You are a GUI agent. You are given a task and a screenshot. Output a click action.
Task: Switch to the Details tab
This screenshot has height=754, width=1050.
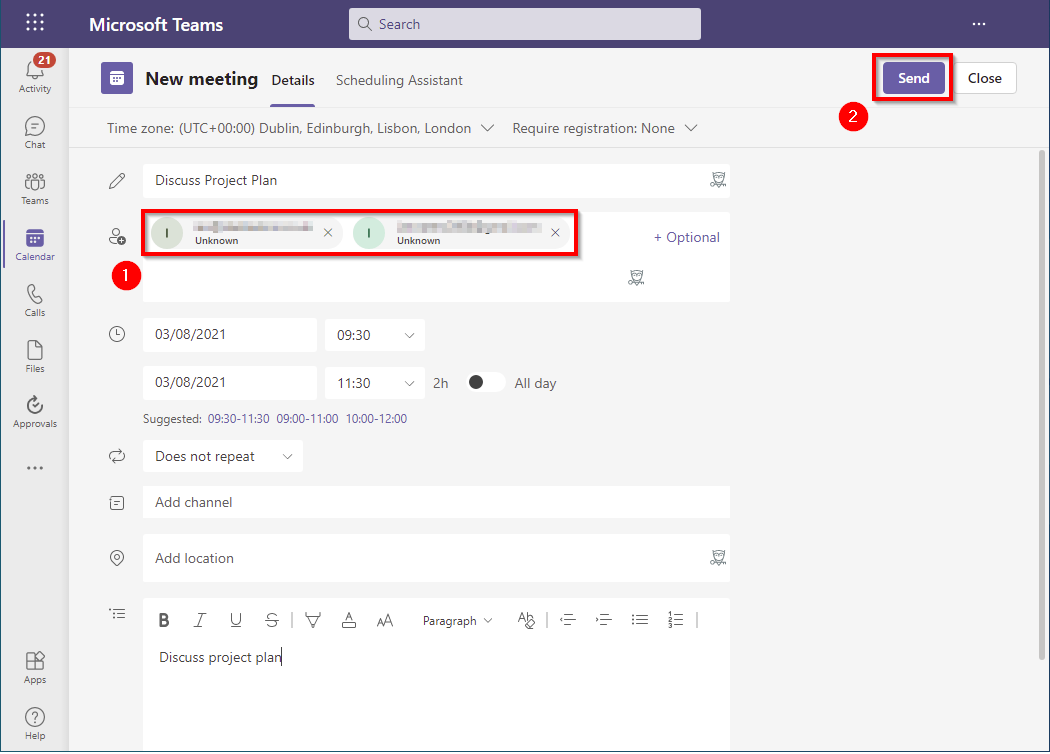pyautogui.click(x=293, y=80)
